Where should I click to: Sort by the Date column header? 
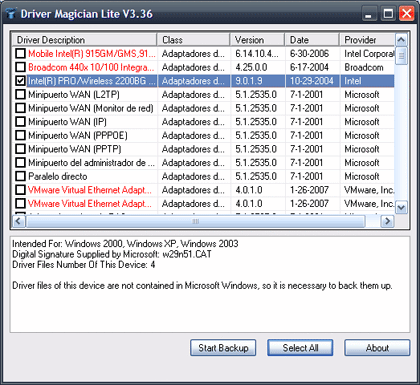pyautogui.click(x=312, y=40)
